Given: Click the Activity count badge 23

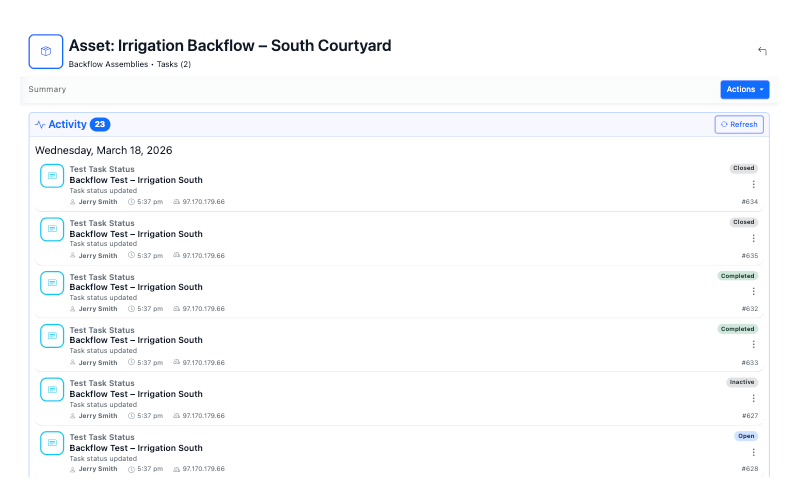Looking at the screenshot, I should pos(100,125).
